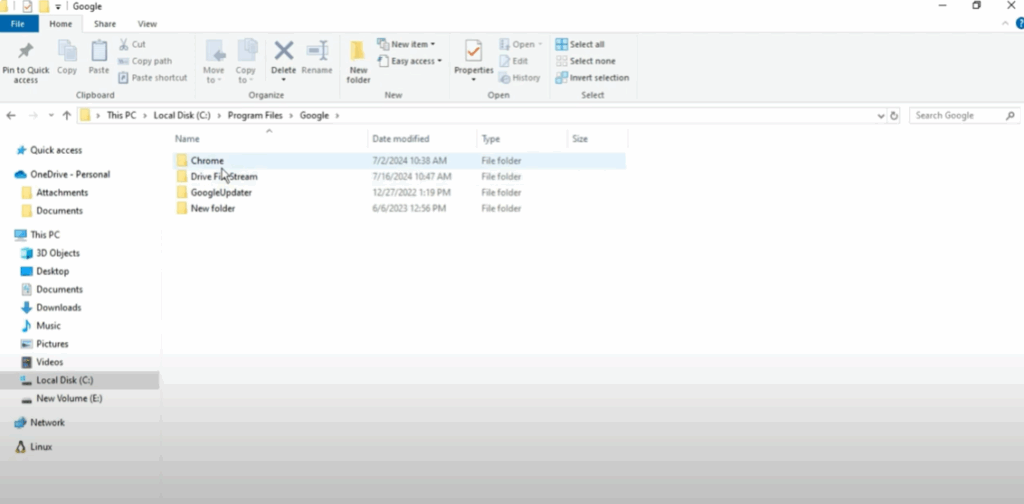Click This PC in address bar
1024x504 pixels.
121,116
